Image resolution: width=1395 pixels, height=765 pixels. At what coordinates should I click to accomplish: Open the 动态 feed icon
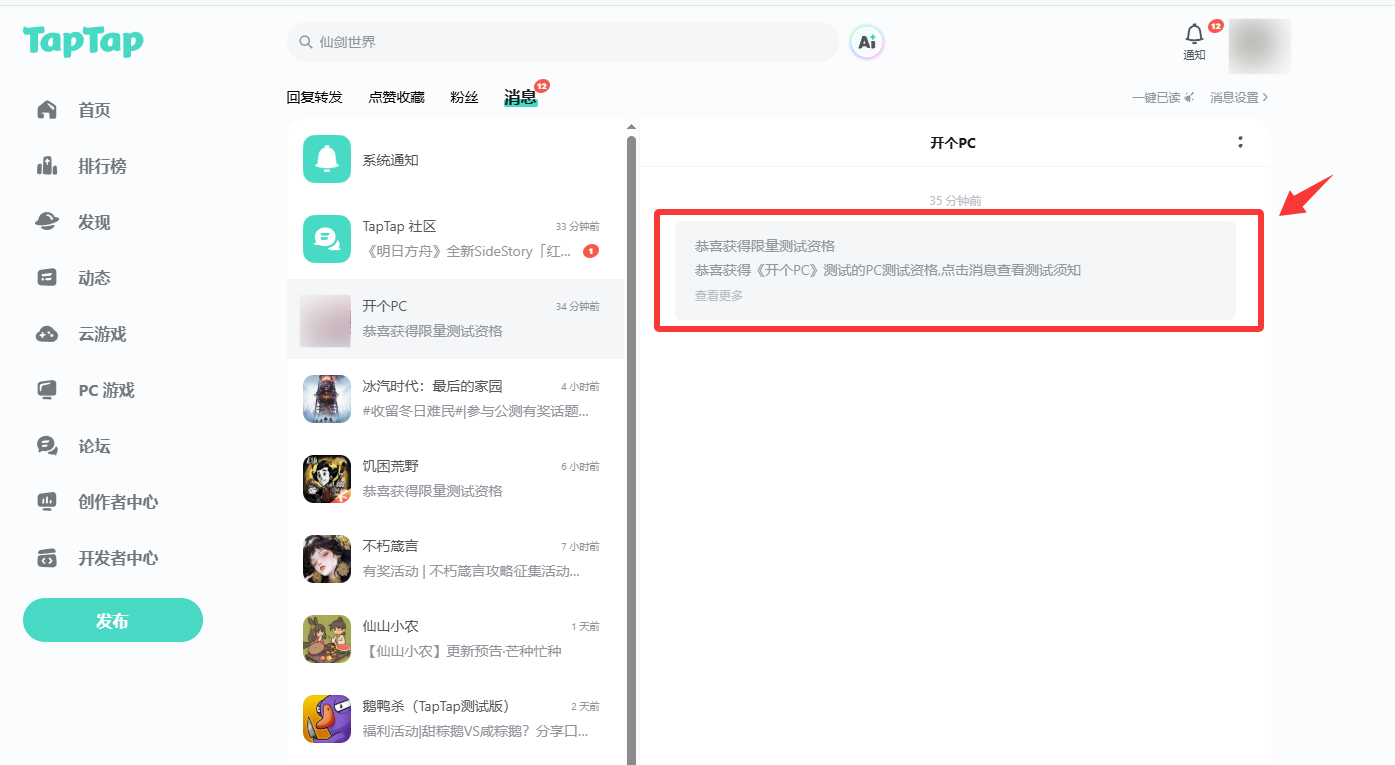coord(47,278)
